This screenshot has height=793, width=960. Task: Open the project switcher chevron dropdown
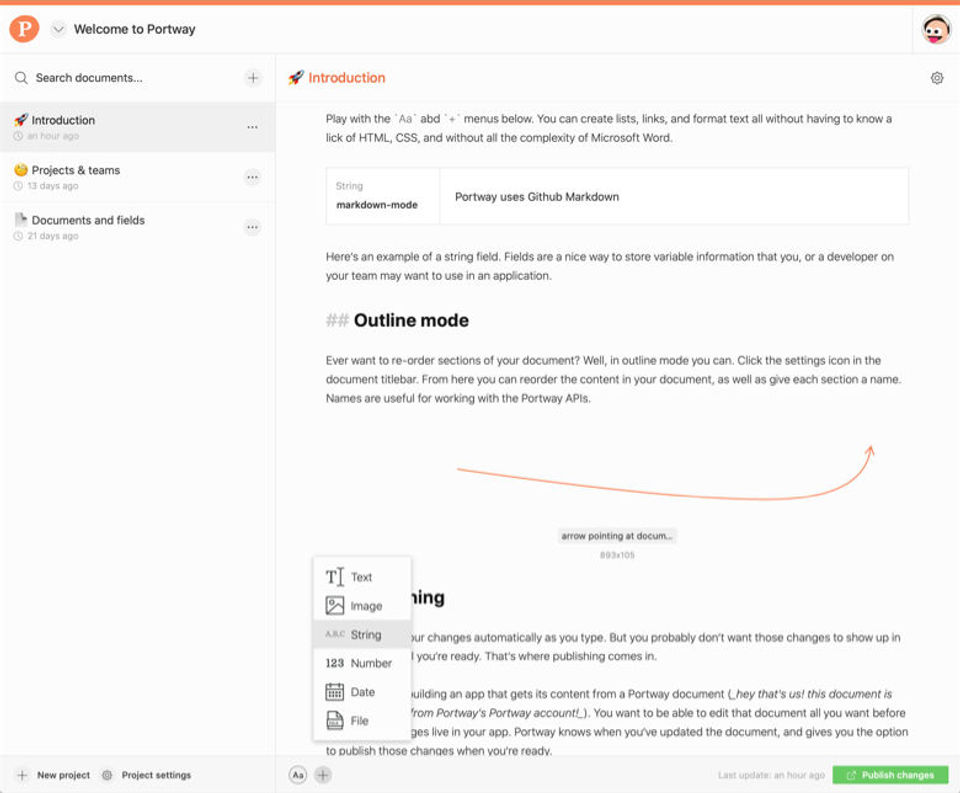pos(58,29)
